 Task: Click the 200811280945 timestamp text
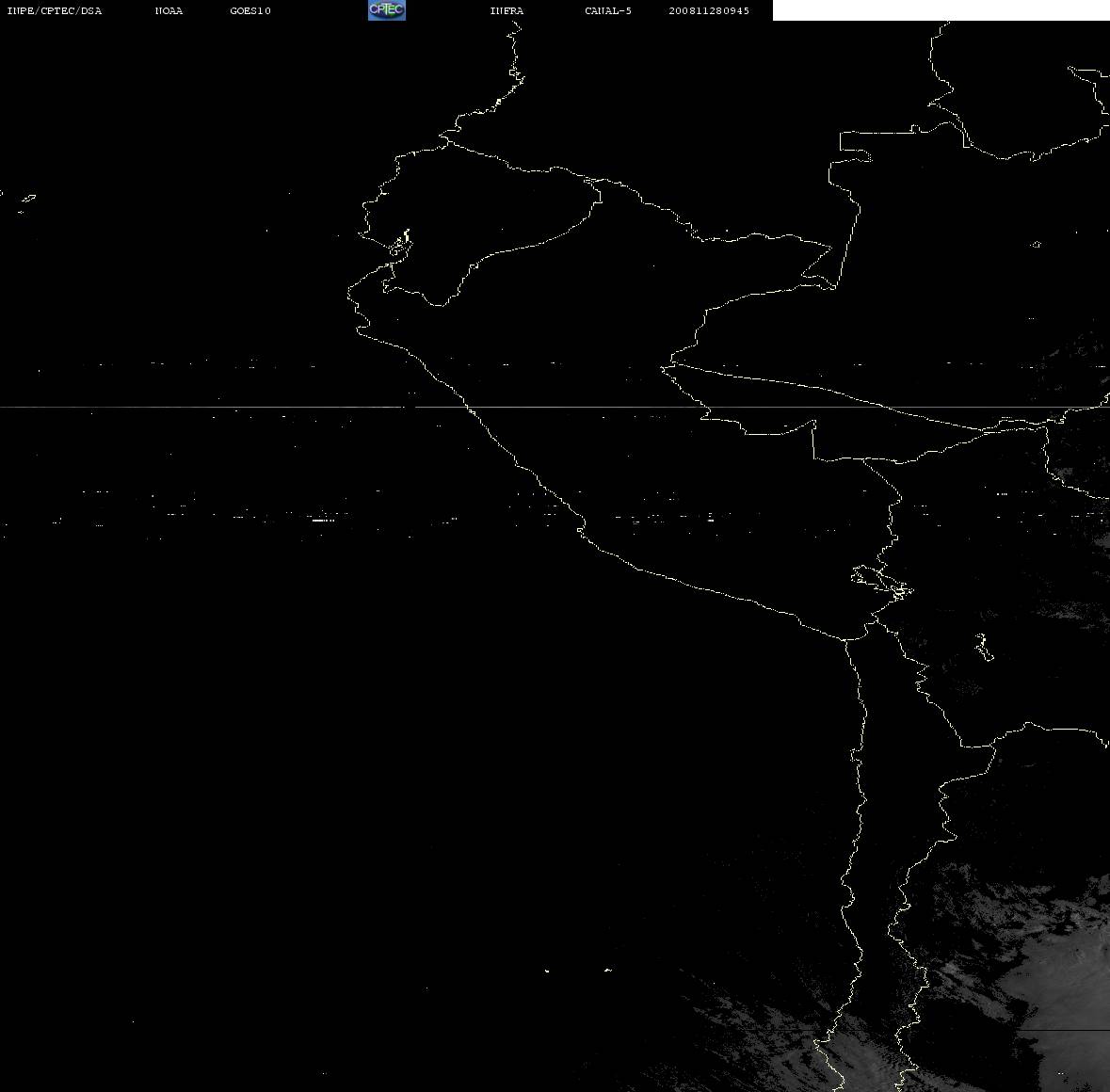point(709,10)
